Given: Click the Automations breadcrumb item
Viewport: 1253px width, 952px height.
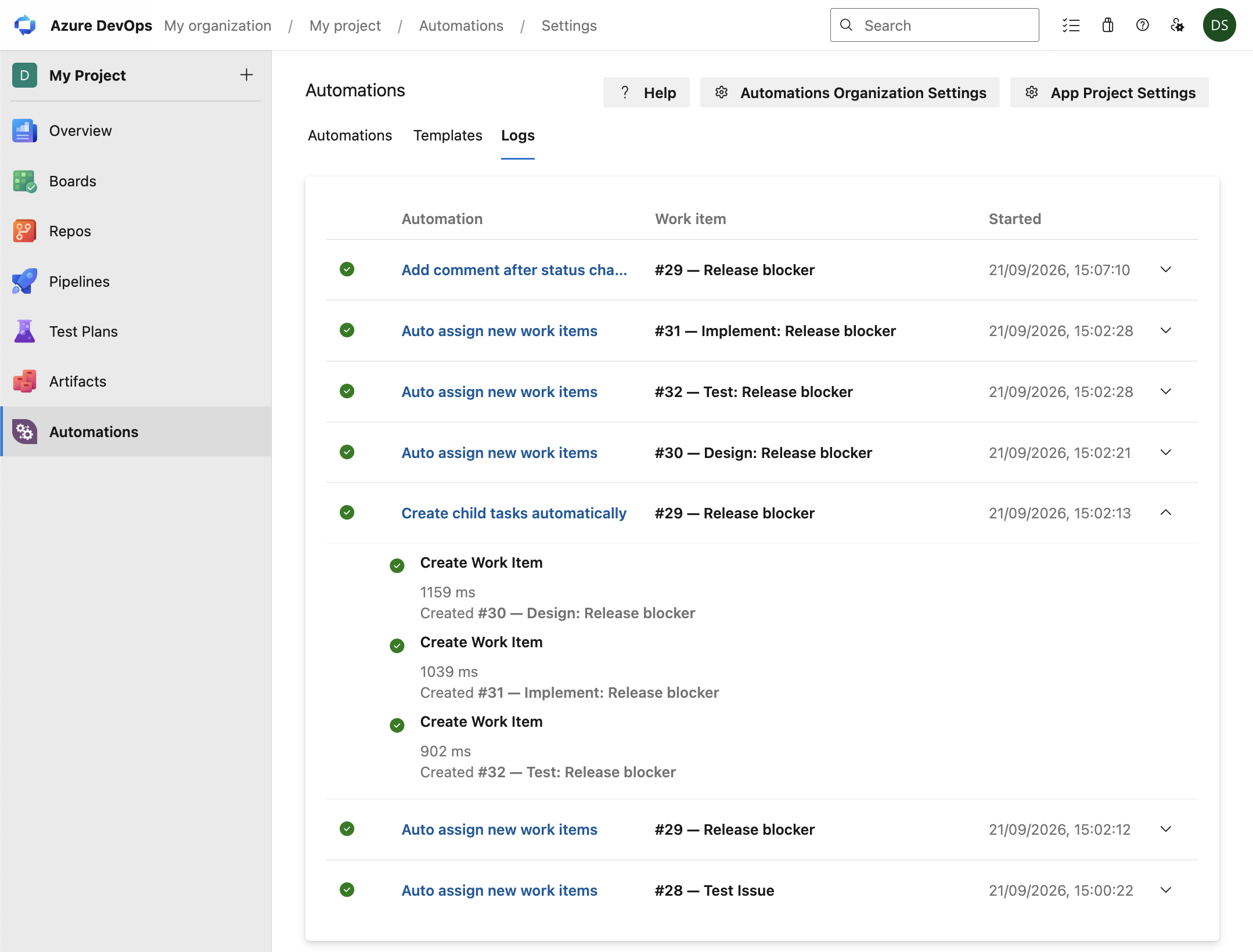Looking at the screenshot, I should [x=461, y=26].
